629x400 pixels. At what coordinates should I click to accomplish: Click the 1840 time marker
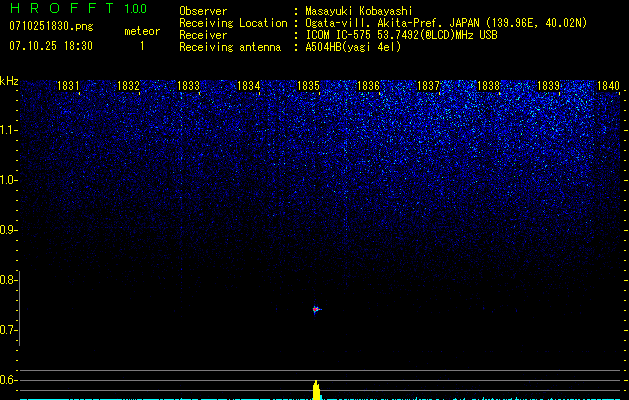[608, 87]
